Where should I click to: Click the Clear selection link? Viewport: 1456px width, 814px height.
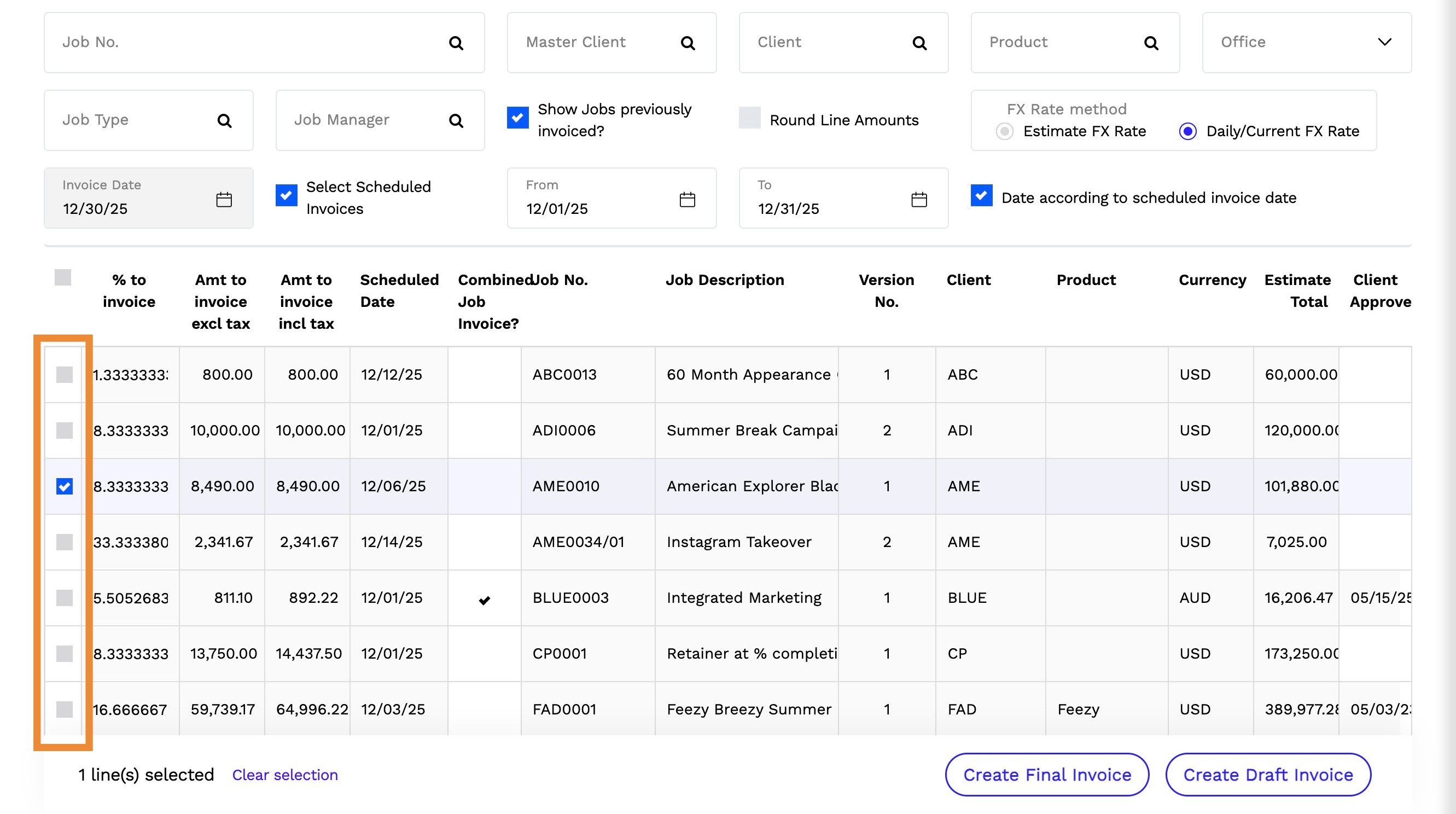point(285,775)
